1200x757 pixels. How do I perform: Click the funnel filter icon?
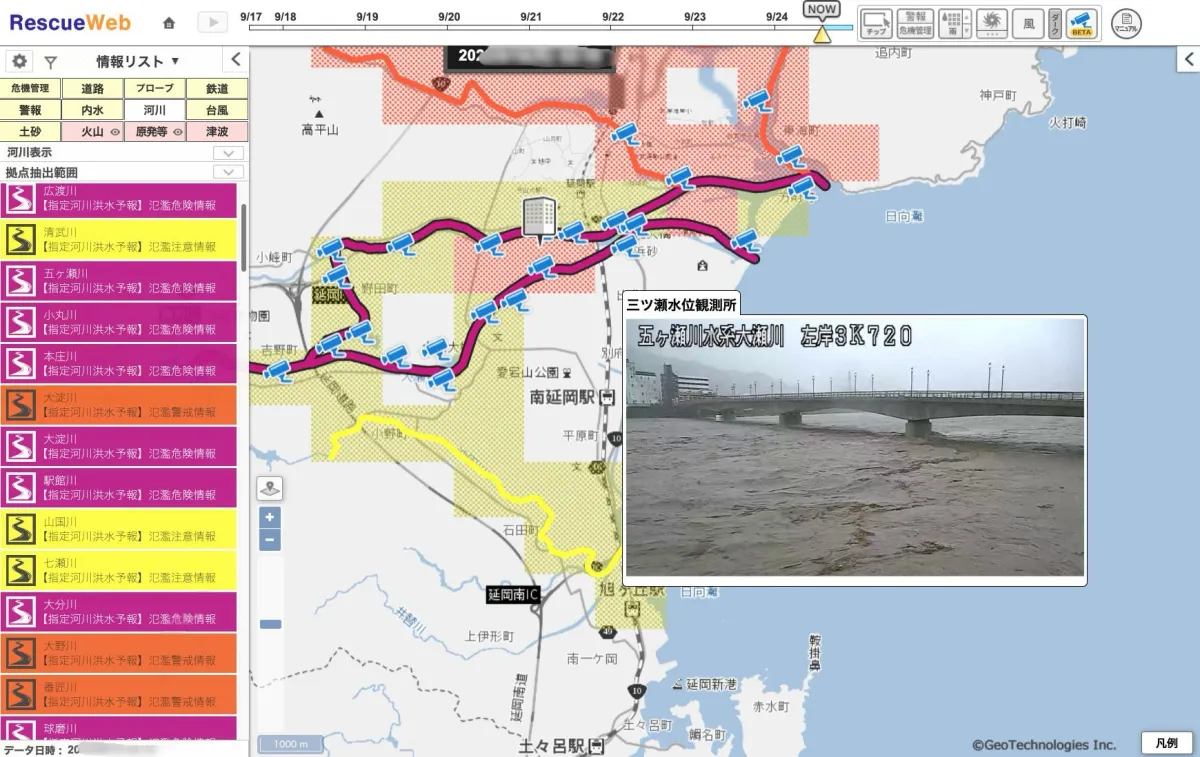click(x=50, y=61)
